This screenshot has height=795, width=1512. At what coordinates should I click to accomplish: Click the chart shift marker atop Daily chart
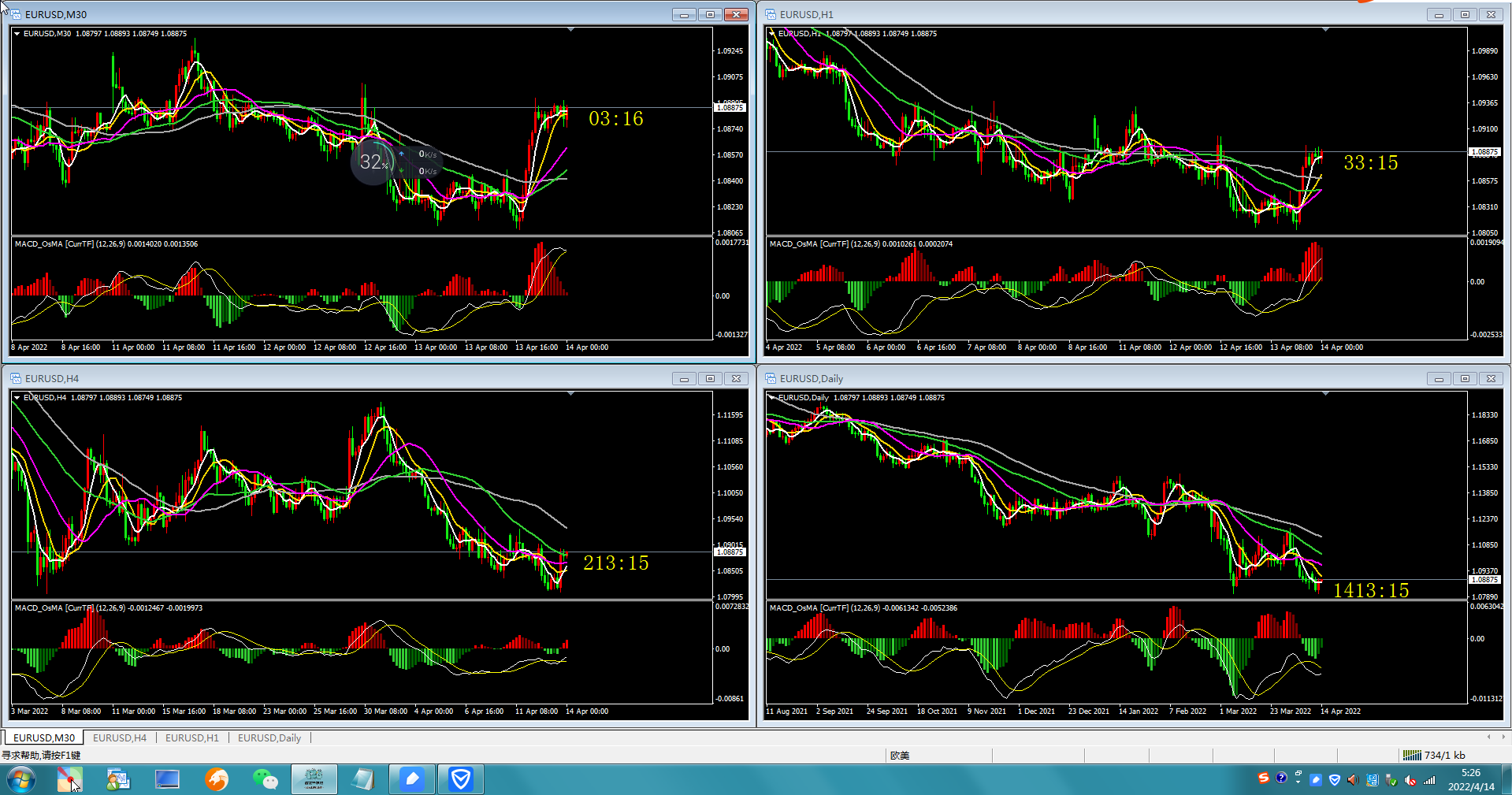point(1325,394)
